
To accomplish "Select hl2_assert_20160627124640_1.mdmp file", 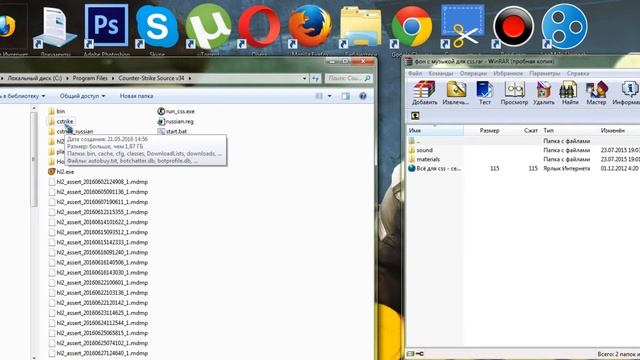I will pos(98,353).
